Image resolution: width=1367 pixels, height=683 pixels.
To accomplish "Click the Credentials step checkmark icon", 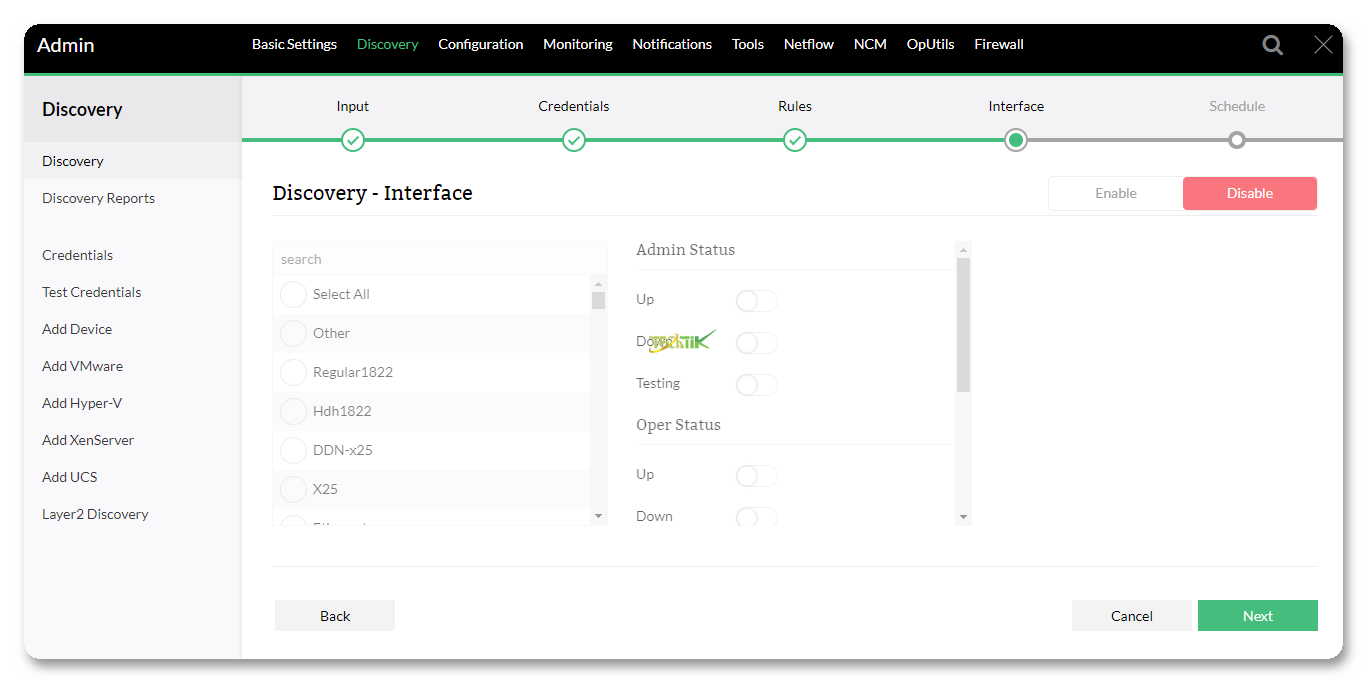I will pos(574,140).
